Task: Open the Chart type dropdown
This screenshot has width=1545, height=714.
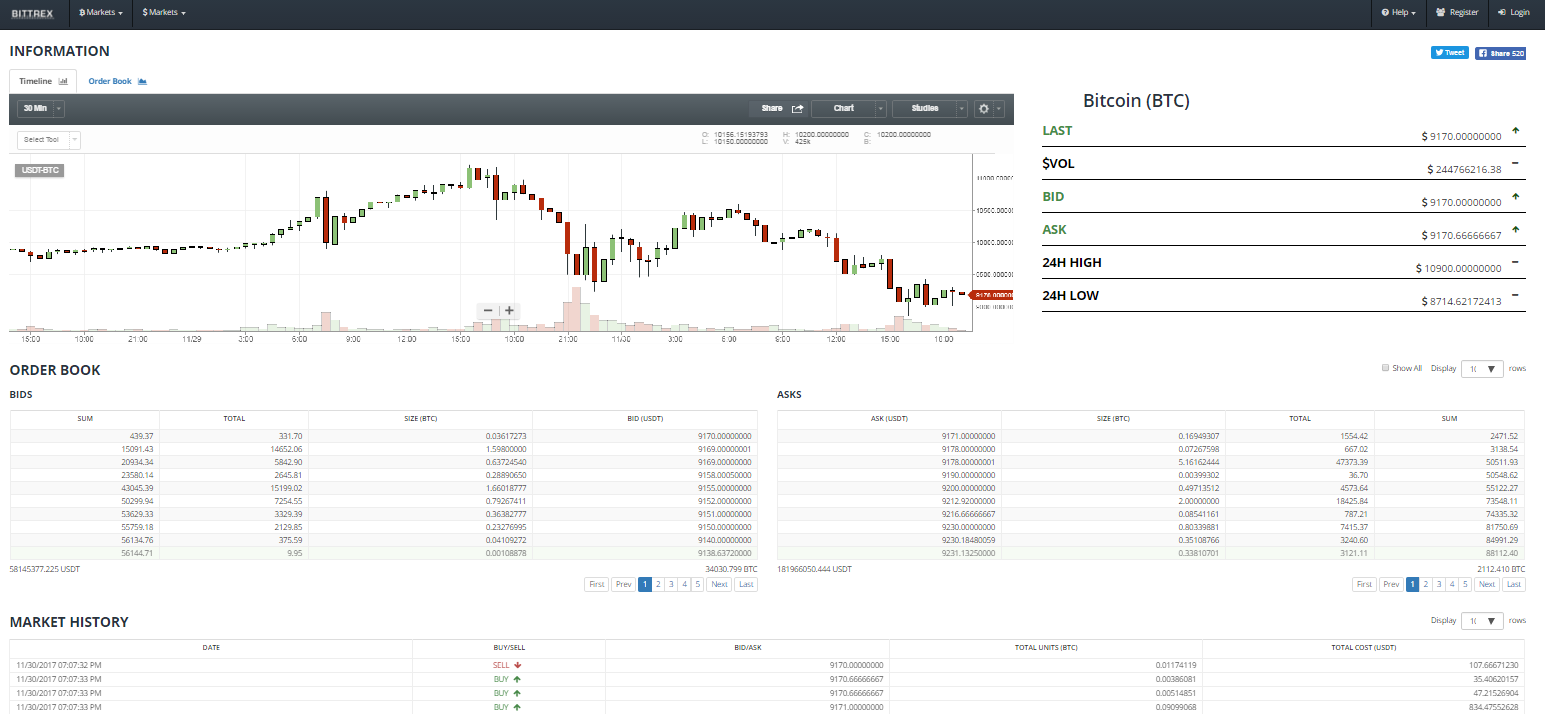Action: click(x=848, y=108)
